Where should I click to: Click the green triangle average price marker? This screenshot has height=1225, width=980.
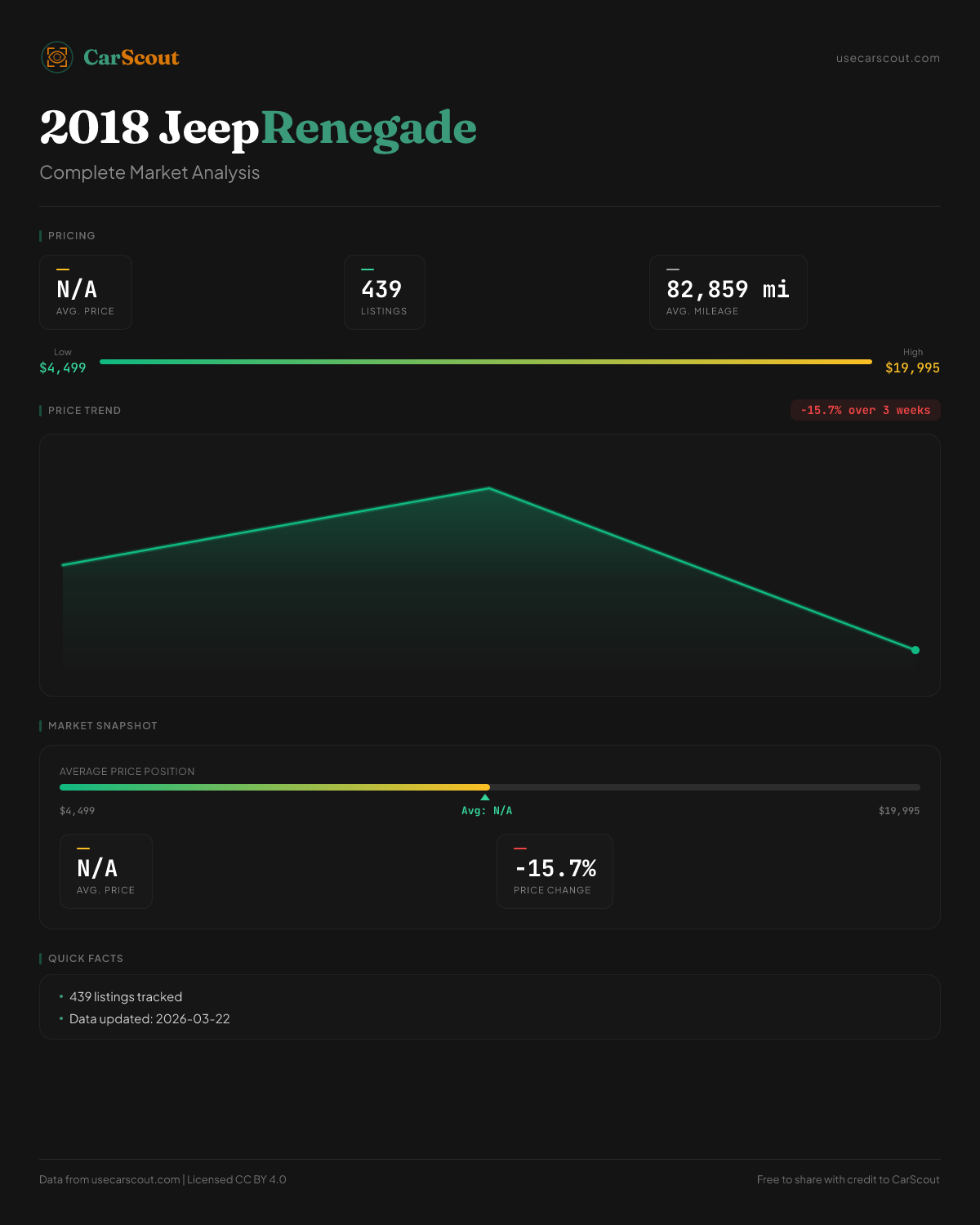pyautogui.click(x=485, y=797)
